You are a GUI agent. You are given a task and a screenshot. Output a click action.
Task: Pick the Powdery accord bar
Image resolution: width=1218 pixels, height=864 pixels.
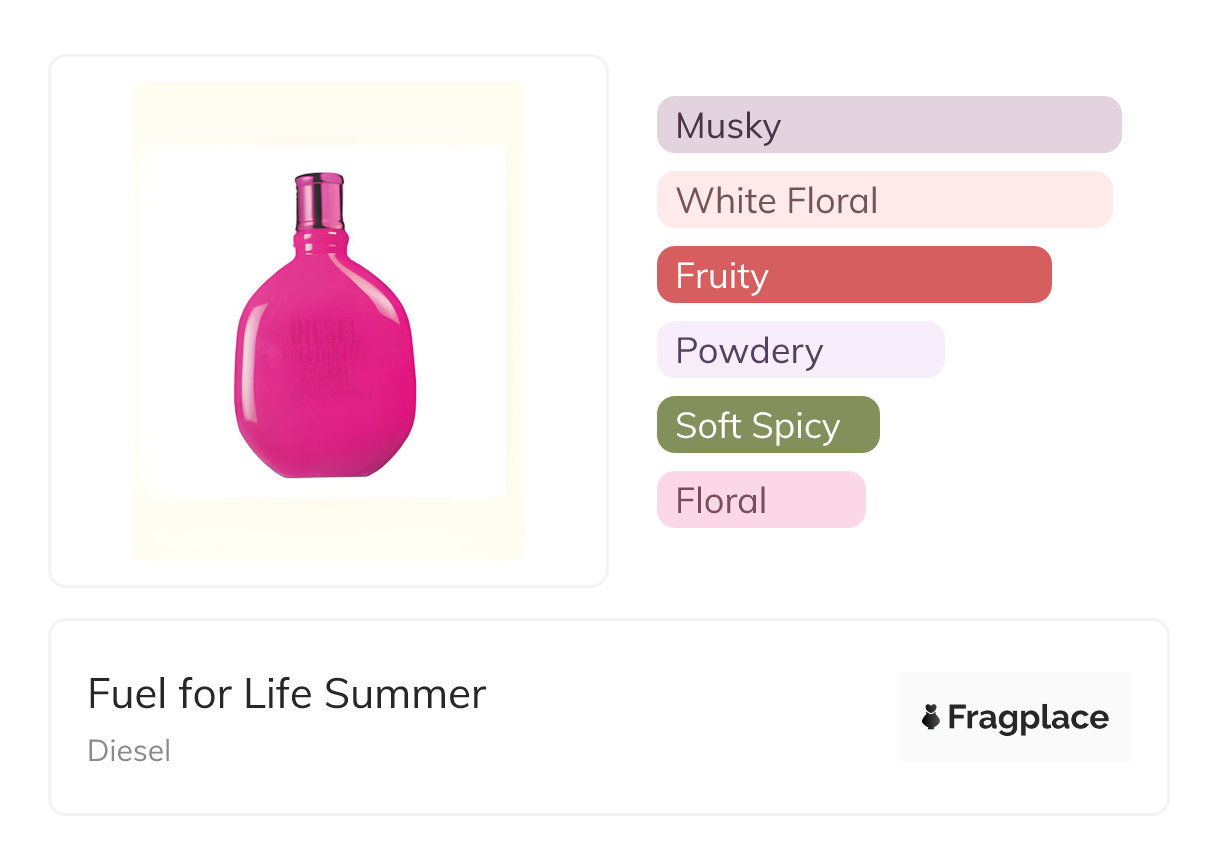(800, 350)
